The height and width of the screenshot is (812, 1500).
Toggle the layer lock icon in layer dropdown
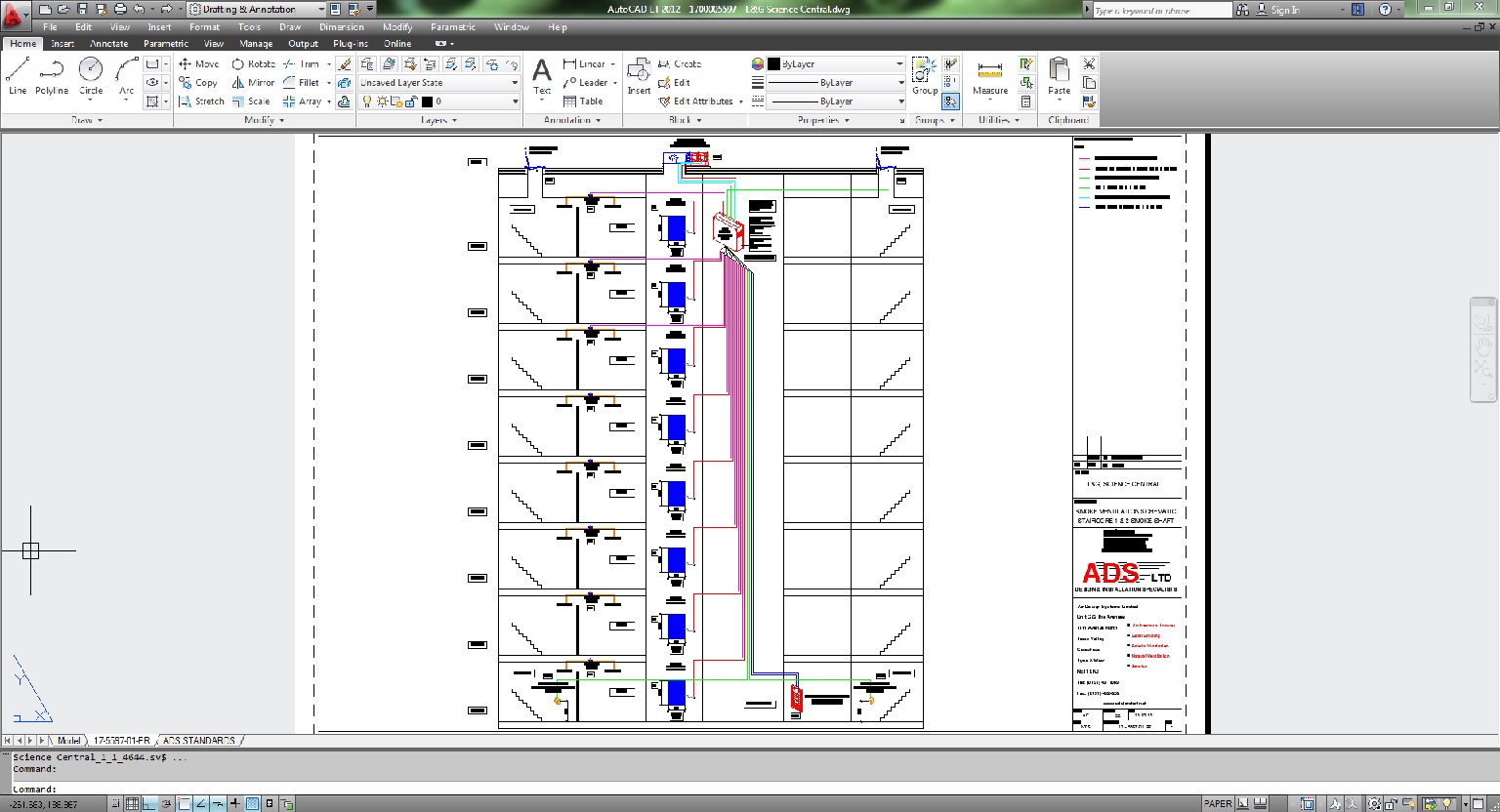pos(411,101)
